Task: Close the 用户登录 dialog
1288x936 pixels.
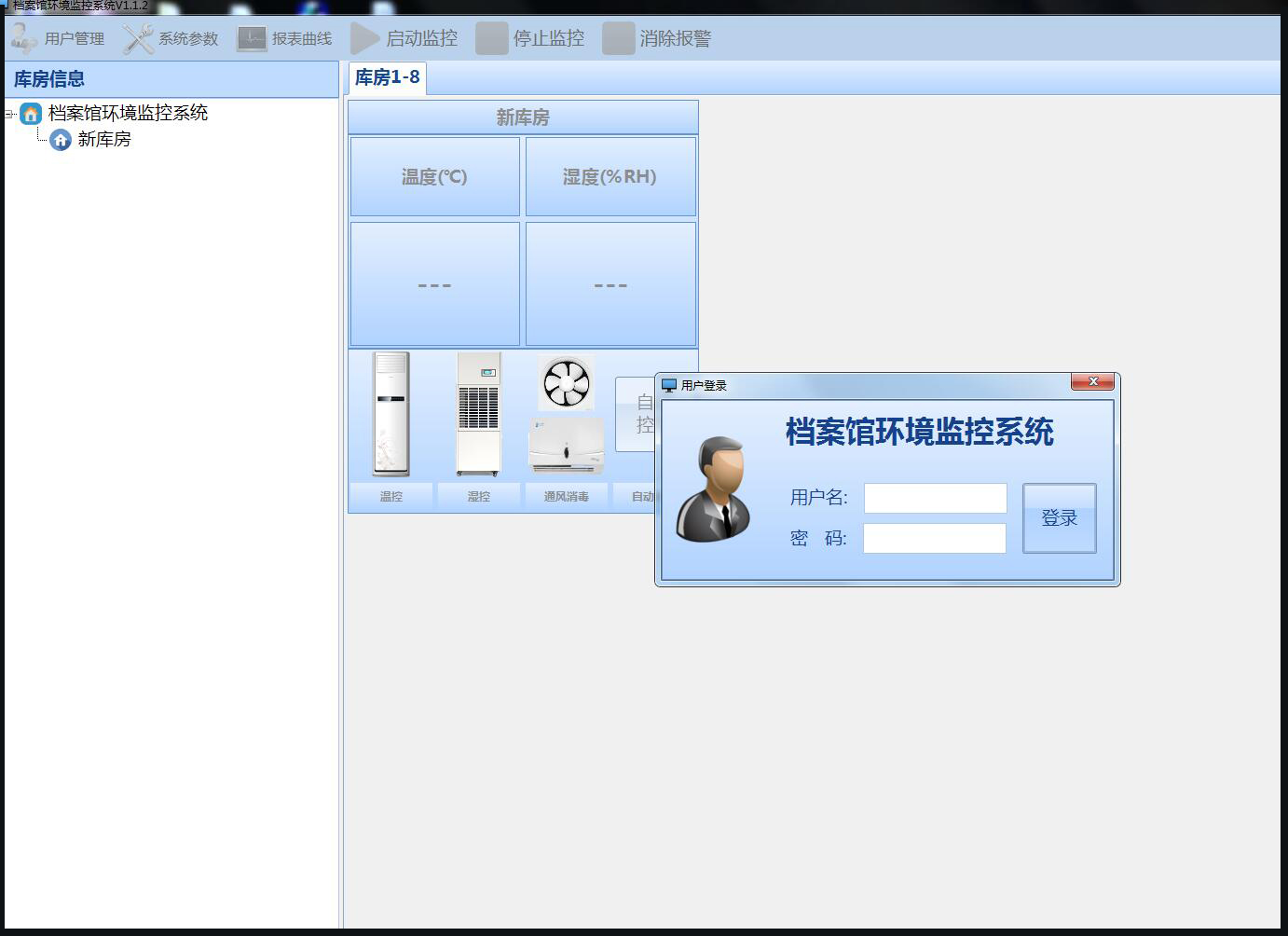Action: [1093, 381]
